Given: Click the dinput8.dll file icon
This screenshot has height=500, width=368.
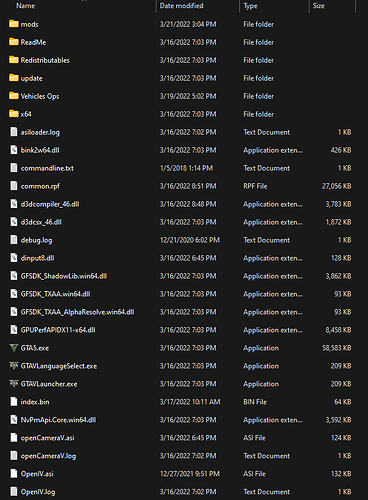Looking at the screenshot, I should click(x=14, y=258).
